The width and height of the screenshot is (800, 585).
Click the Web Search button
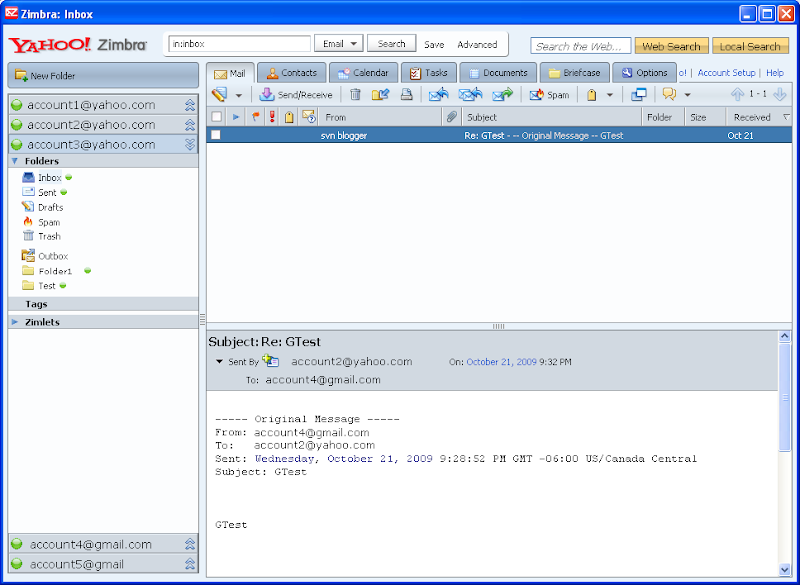671,46
